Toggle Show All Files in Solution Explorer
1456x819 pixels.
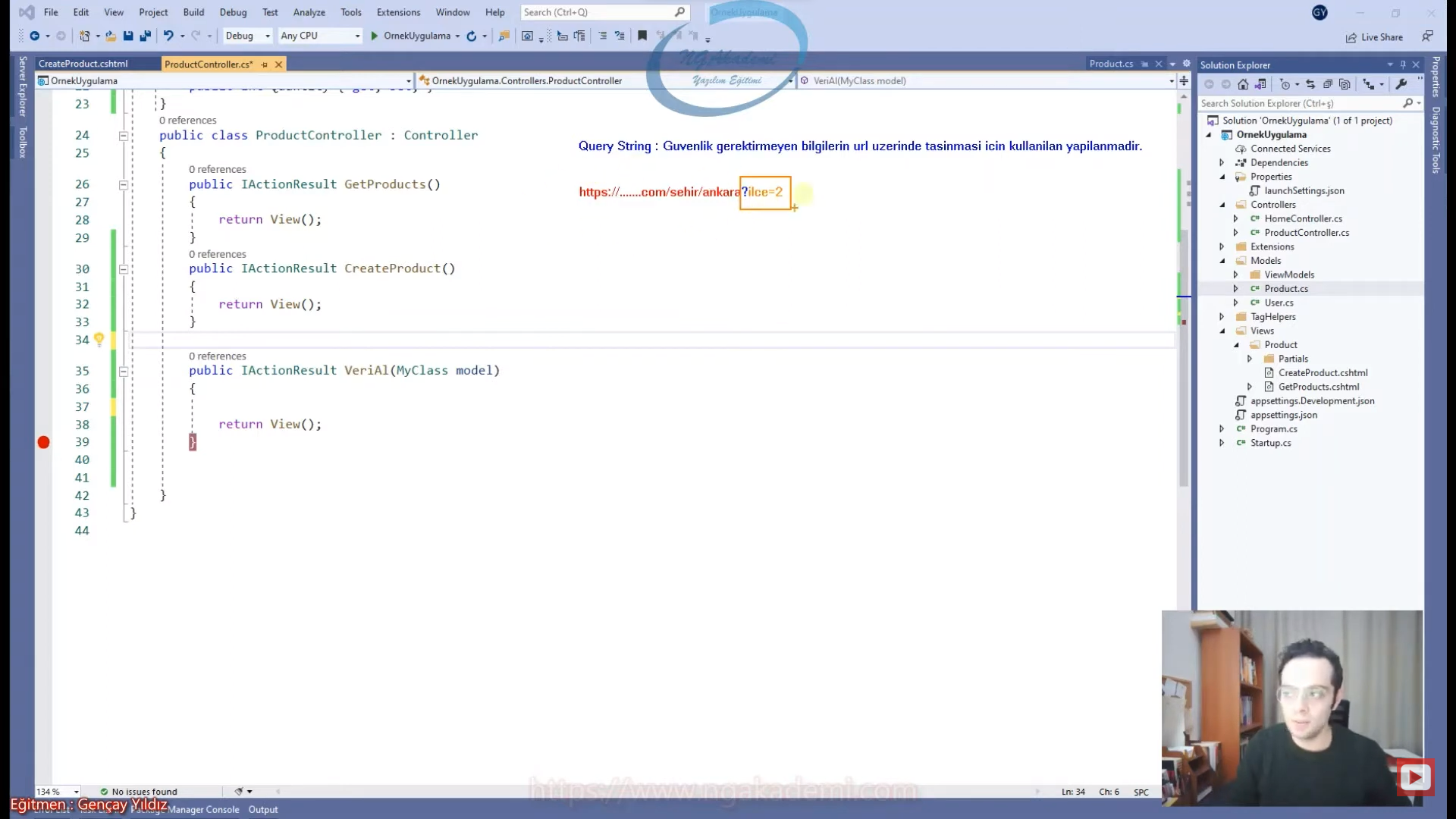(1345, 84)
